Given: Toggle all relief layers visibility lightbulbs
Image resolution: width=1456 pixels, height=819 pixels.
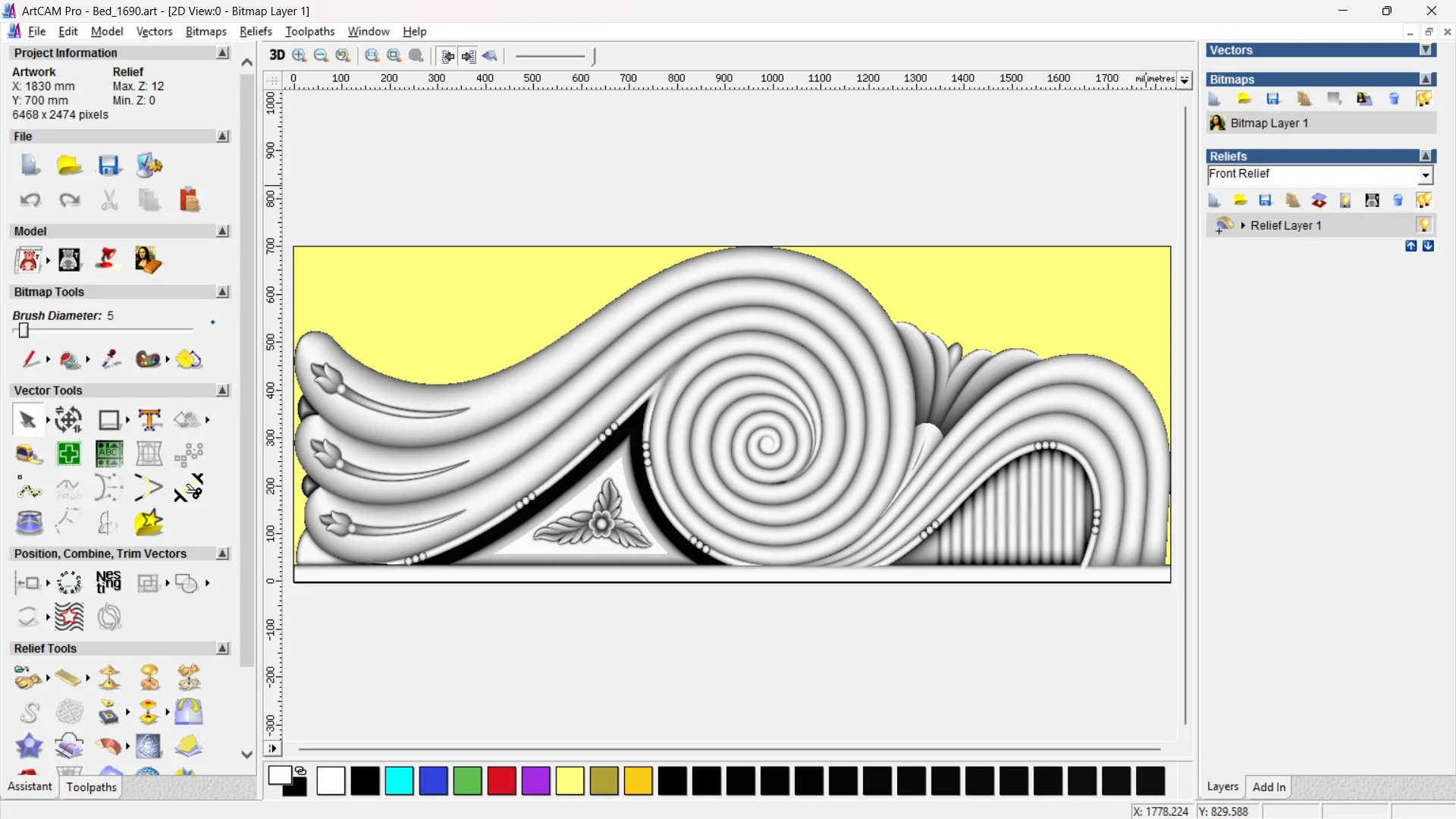Looking at the screenshot, I should pos(1423,200).
